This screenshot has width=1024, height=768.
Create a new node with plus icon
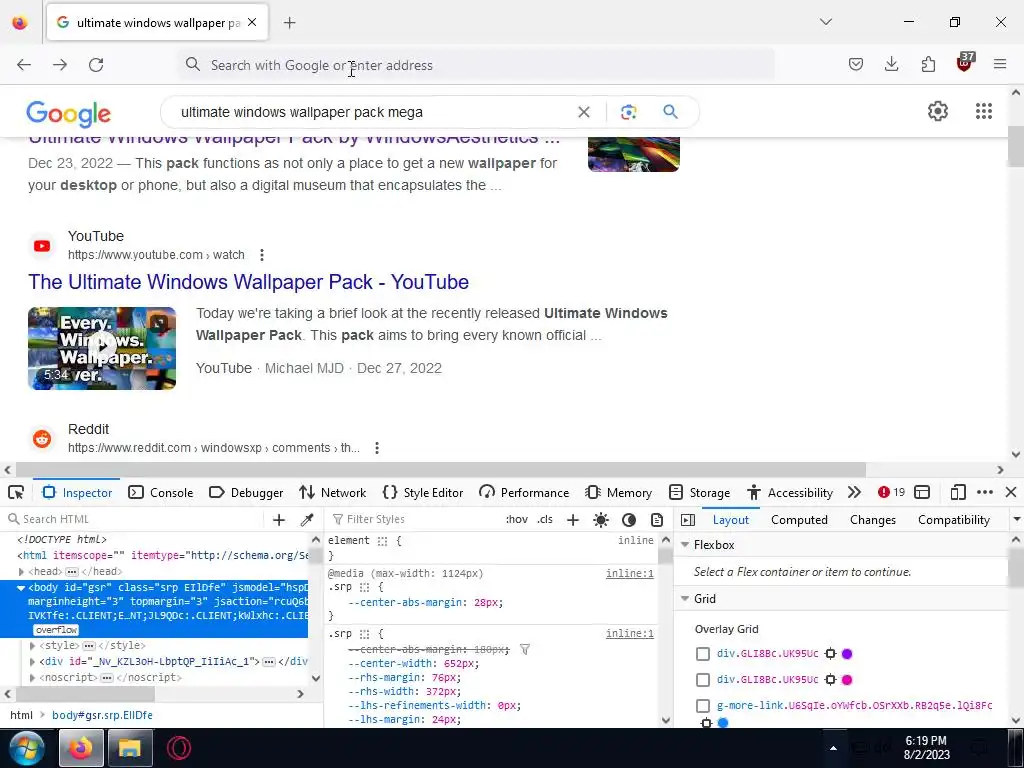279,520
